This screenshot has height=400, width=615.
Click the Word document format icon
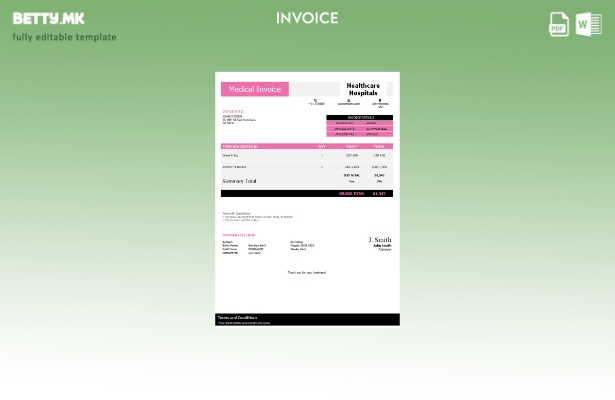point(588,24)
